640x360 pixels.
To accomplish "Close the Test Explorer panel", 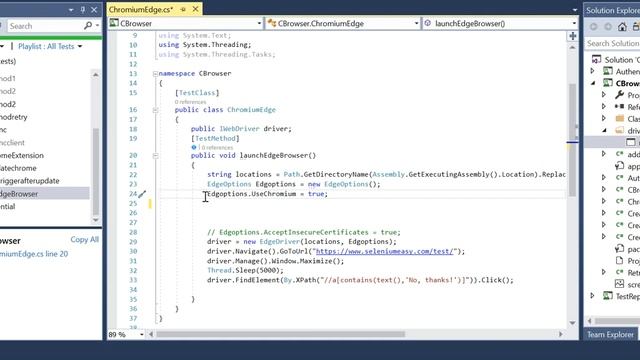I will (x=94, y=9).
